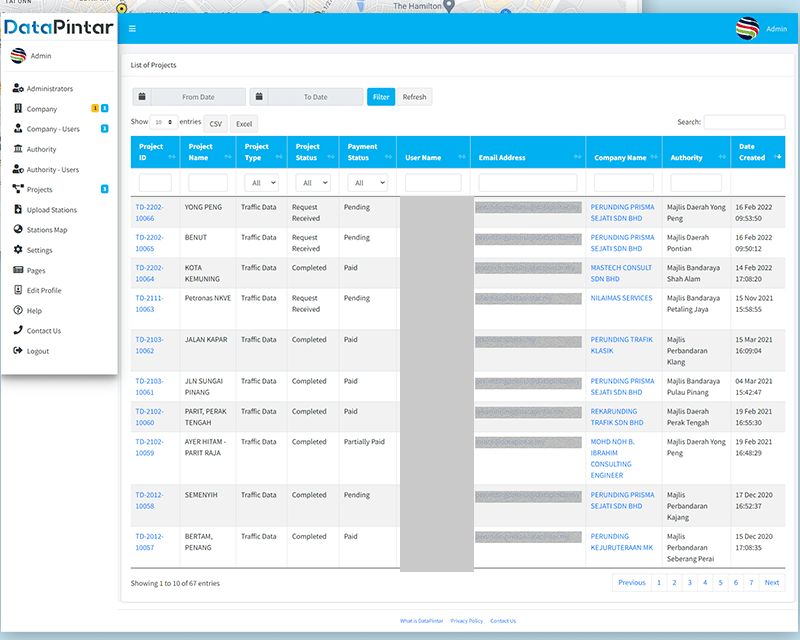Image resolution: width=800 pixels, height=640 pixels.
Task: Sort by Project ID column arrows
Action: coord(171,157)
